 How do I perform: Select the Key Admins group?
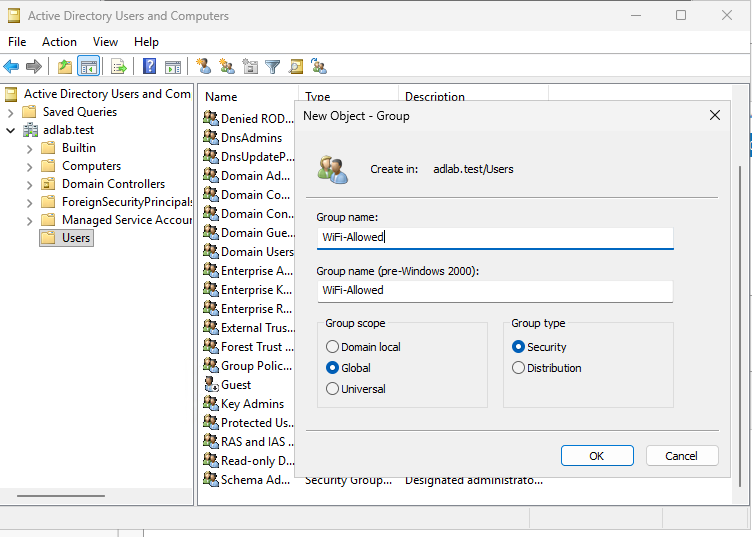point(243,404)
